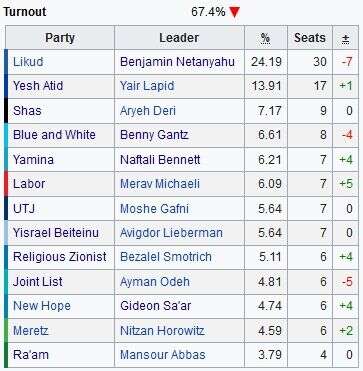The width and height of the screenshot is (363, 371).
Task: Click the percent column header
Action: click(x=265, y=38)
